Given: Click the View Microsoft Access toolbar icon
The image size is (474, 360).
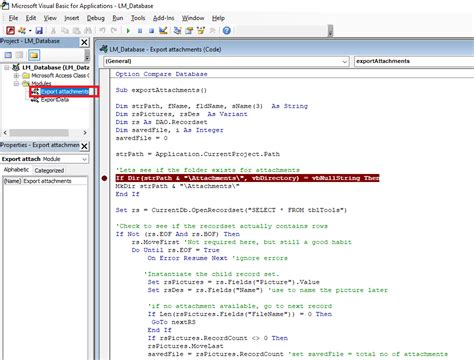Looking at the screenshot, I should pos(10,31).
